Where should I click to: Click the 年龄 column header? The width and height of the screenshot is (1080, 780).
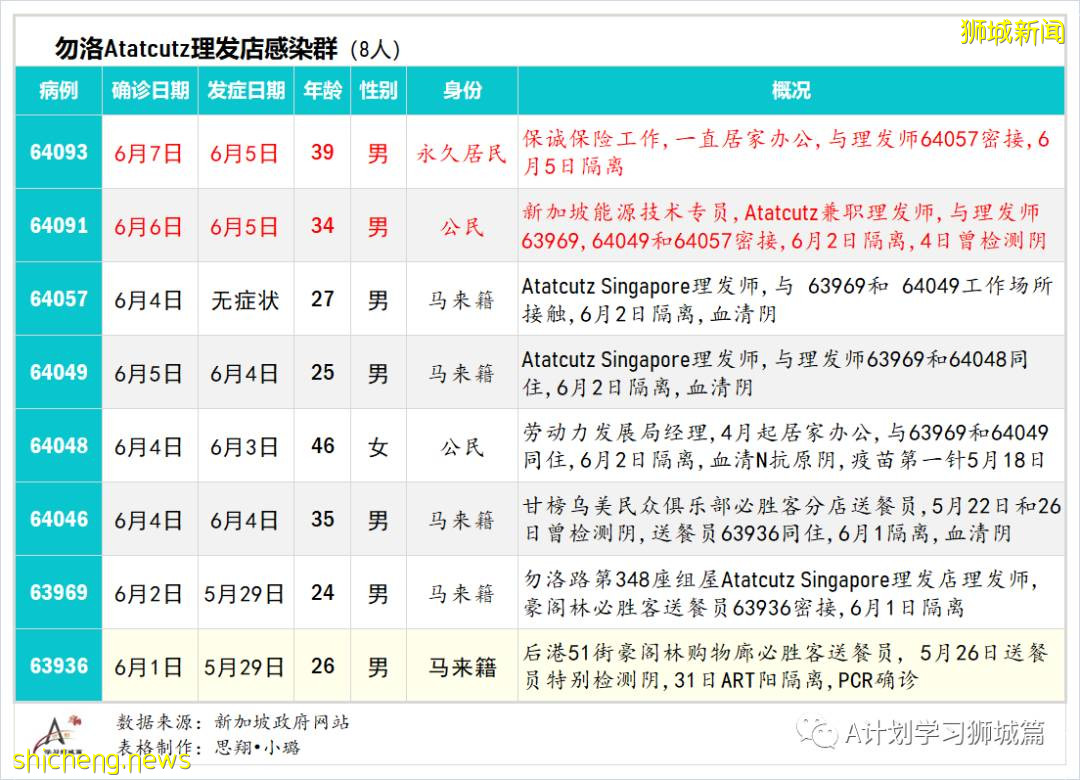[321, 91]
